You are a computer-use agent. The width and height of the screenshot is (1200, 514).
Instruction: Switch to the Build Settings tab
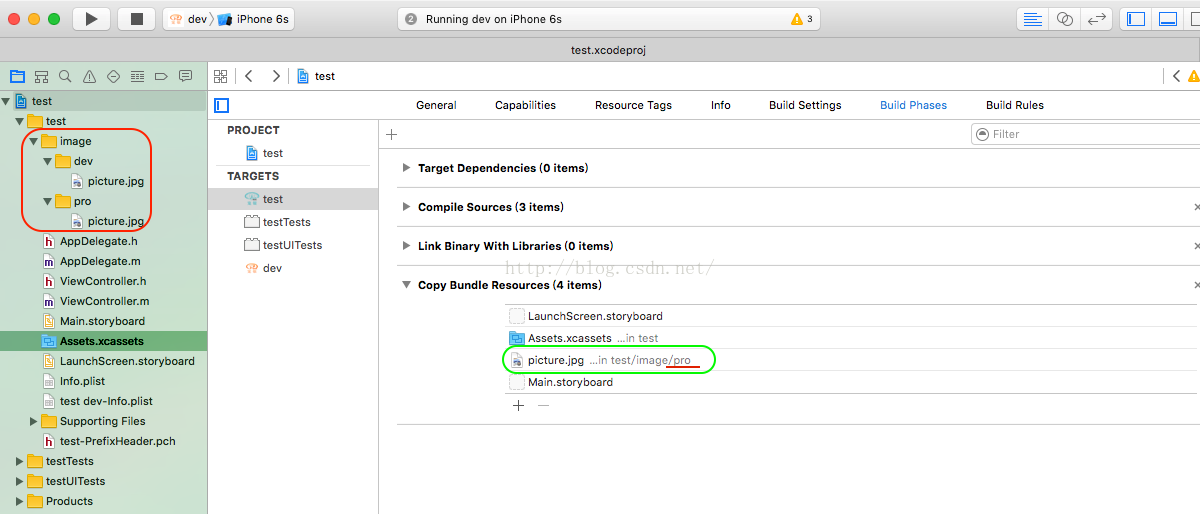[x=805, y=105]
